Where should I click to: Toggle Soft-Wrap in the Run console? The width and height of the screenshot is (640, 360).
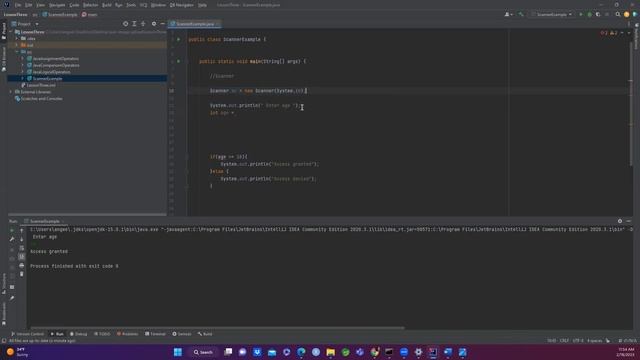[22, 248]
